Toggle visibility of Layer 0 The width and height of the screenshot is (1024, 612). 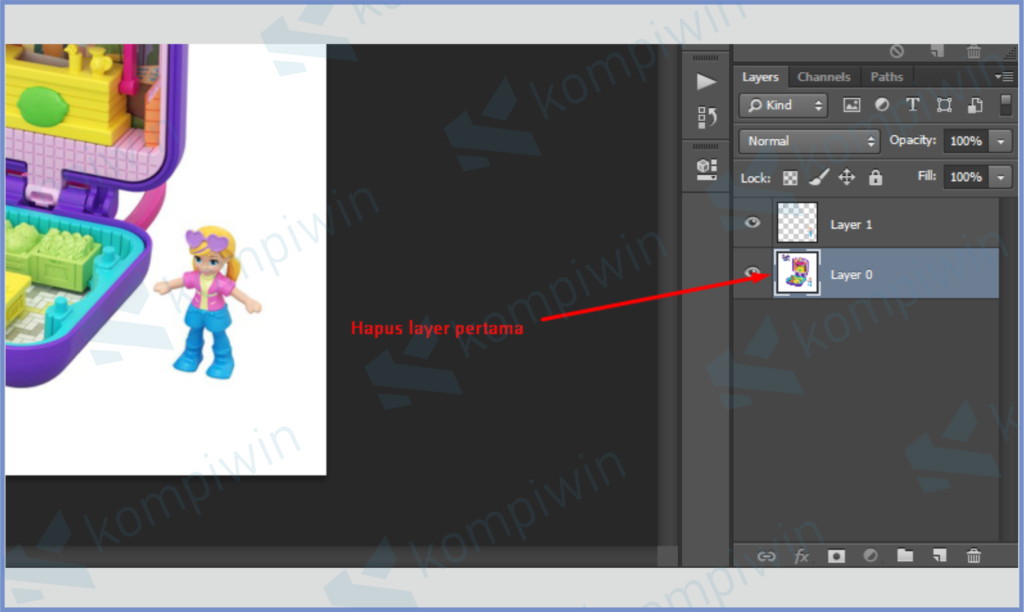click(753, 273)
